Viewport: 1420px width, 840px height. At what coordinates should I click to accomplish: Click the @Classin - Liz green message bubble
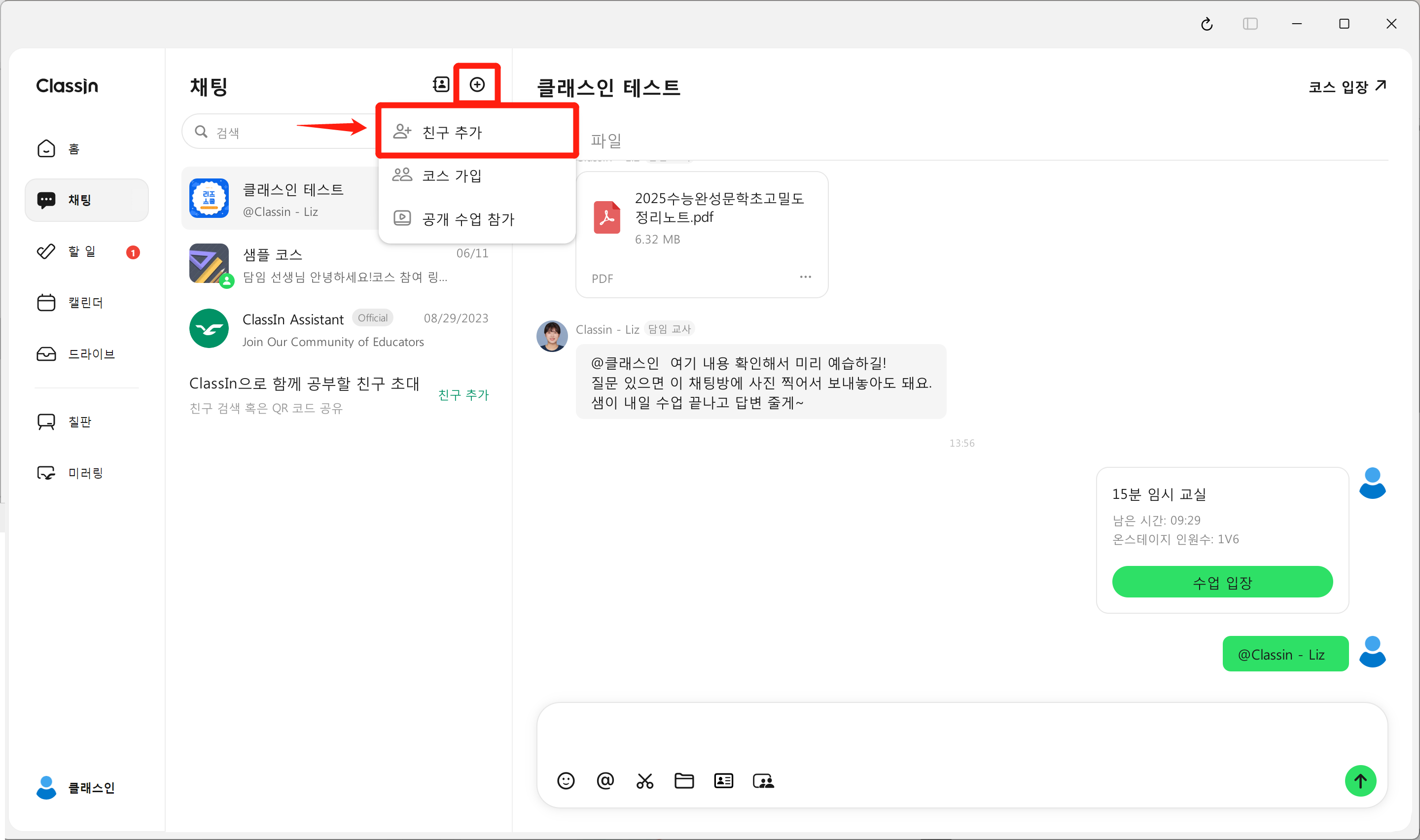tap(1285, 654)
